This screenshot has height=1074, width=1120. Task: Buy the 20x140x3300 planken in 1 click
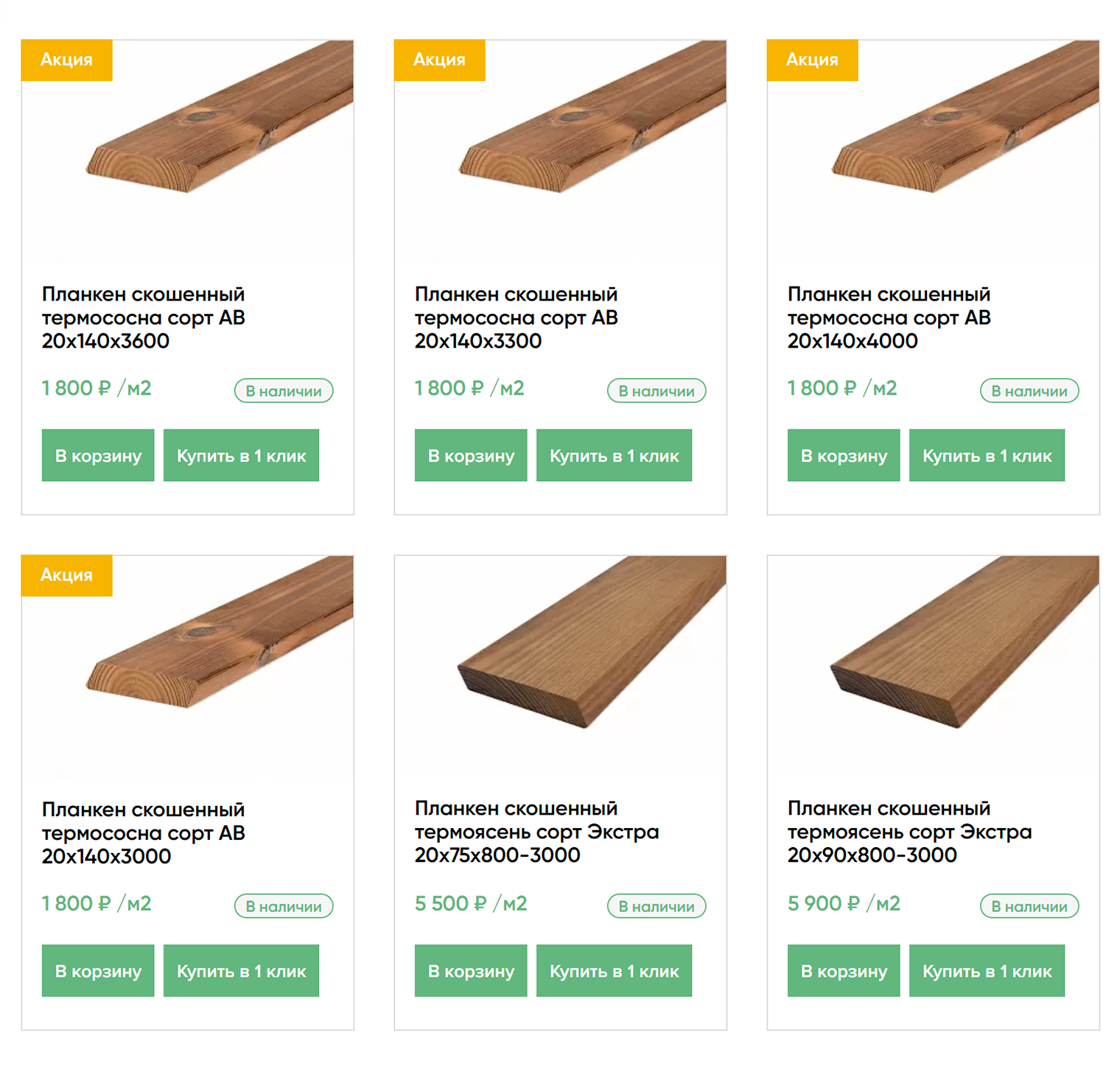(x=614, y=455)
